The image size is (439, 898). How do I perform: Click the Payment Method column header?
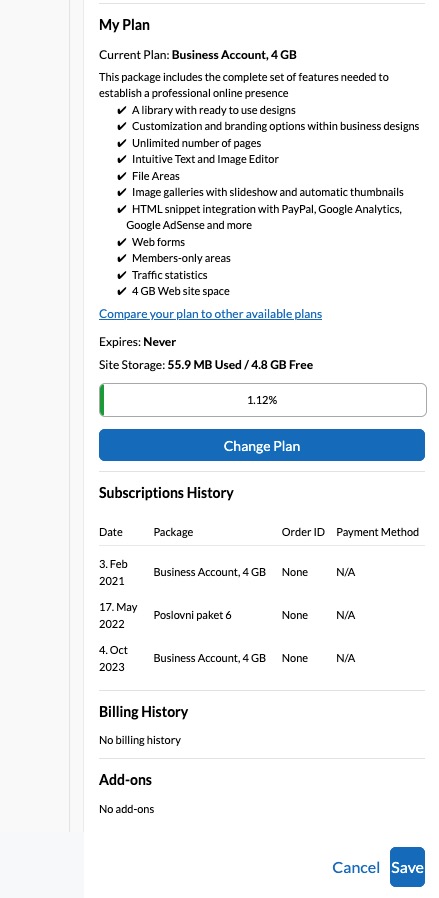click(x=377, y=532)
